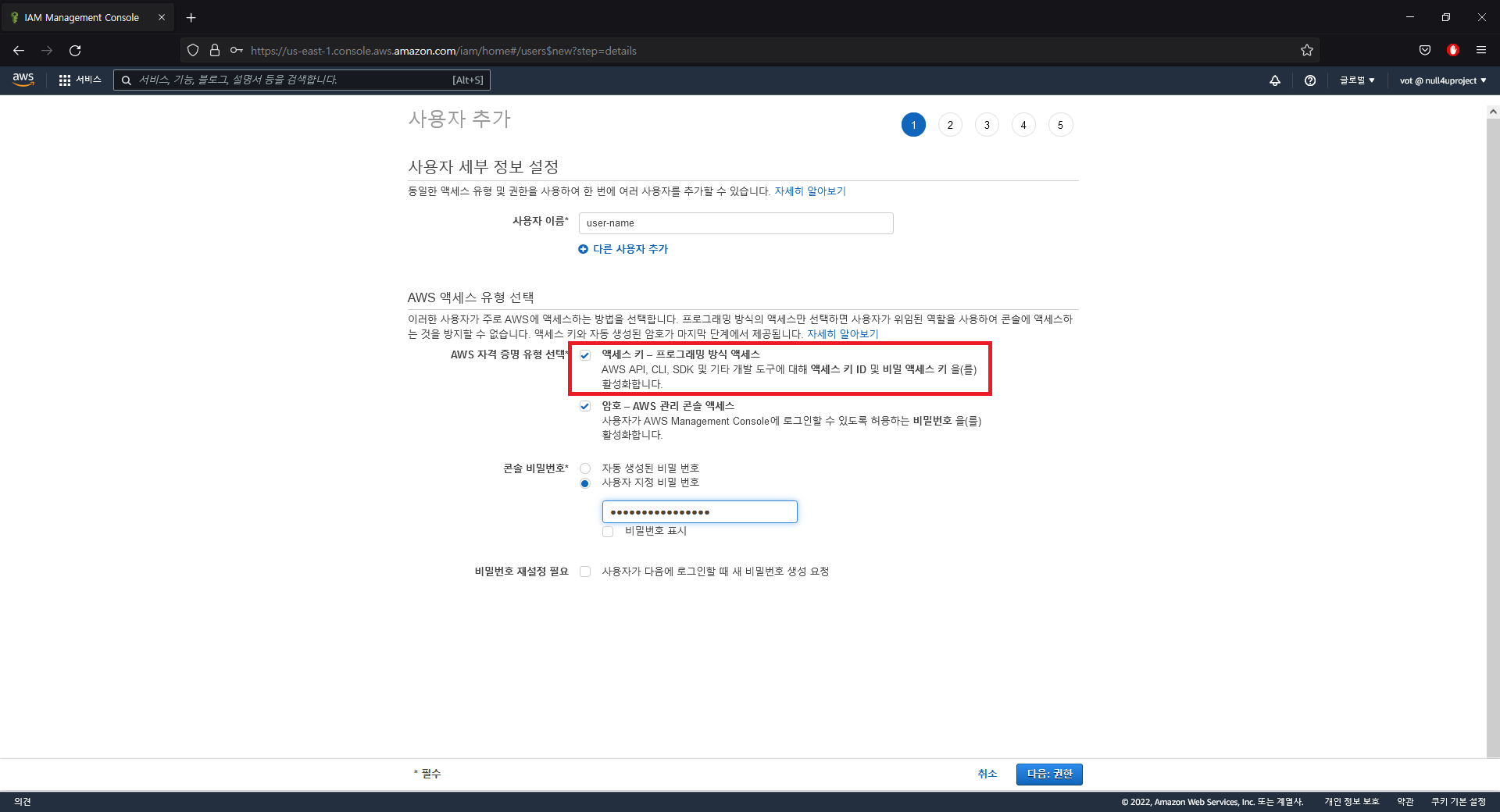The height and width of the screenshot is (812, 1500).
Task: Open the 약관 footer link
Action: point(1405,802)
